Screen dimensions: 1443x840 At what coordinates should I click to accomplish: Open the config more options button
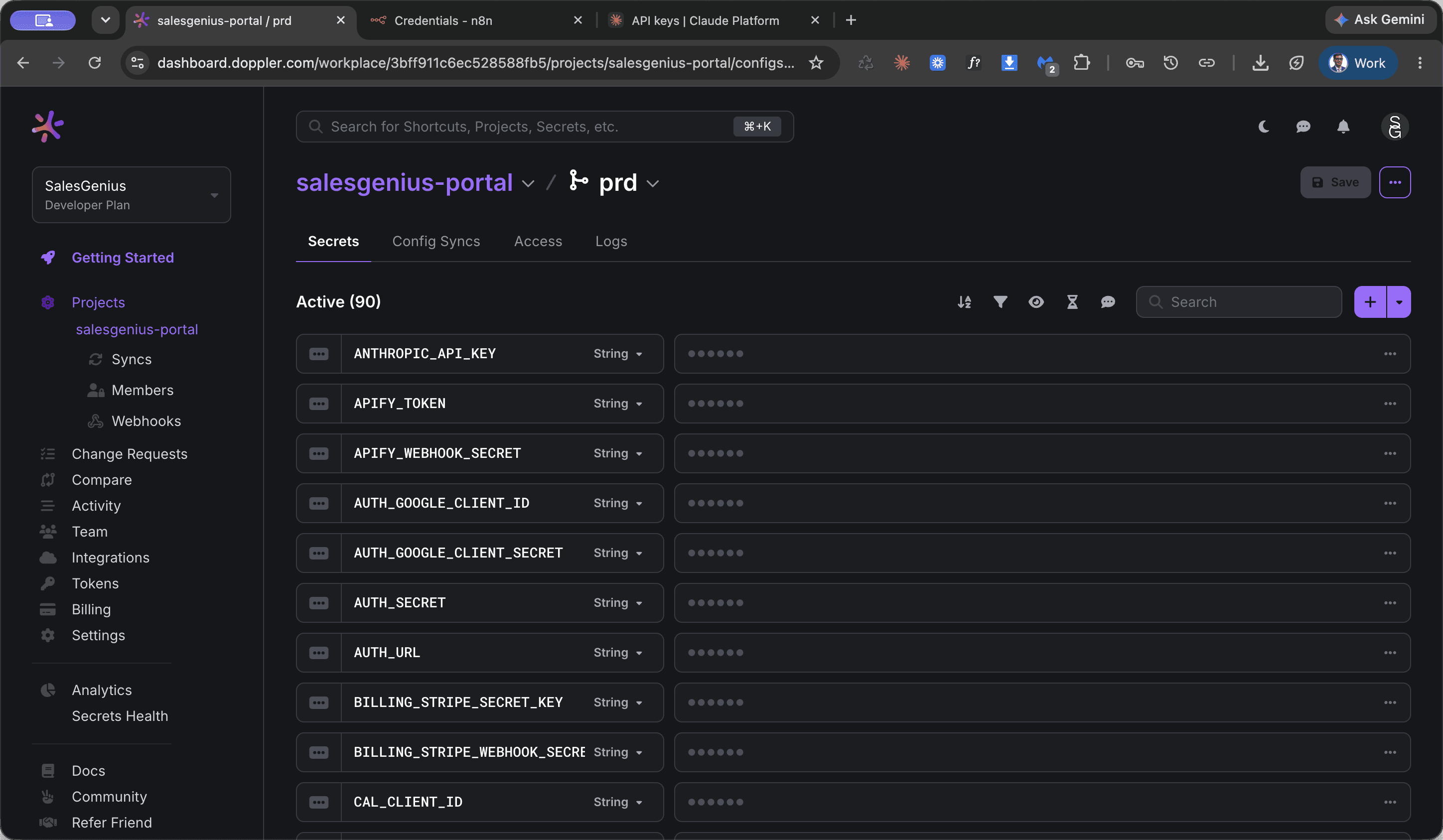pos(1395,182)
